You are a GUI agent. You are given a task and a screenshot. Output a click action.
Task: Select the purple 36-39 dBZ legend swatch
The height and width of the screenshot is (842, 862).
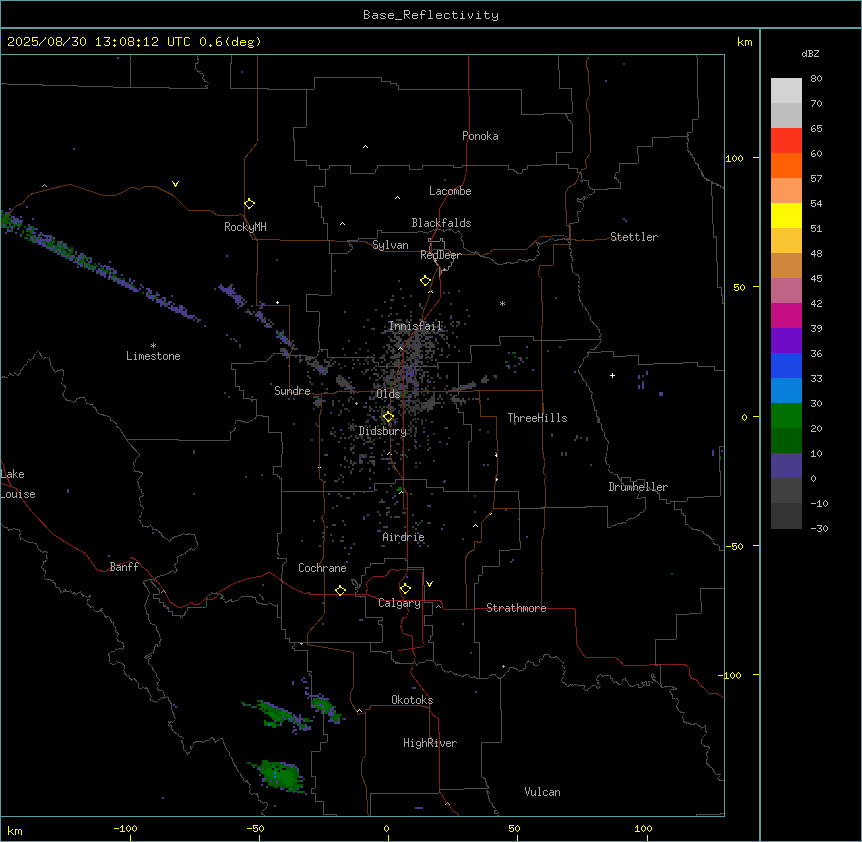coord(786,341)
